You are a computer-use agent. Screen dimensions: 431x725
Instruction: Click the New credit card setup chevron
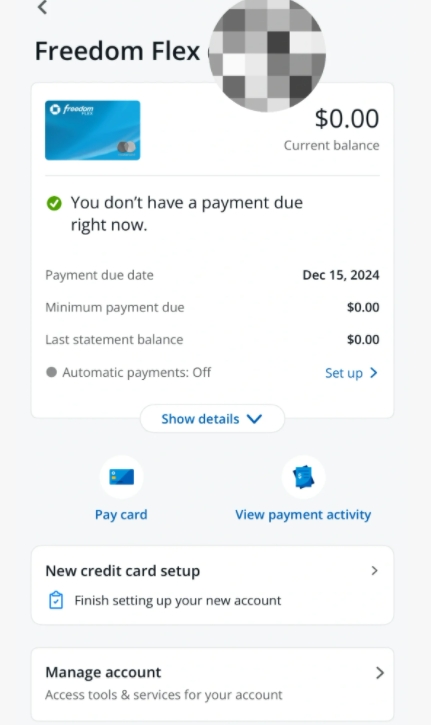[x=375, y=571]
